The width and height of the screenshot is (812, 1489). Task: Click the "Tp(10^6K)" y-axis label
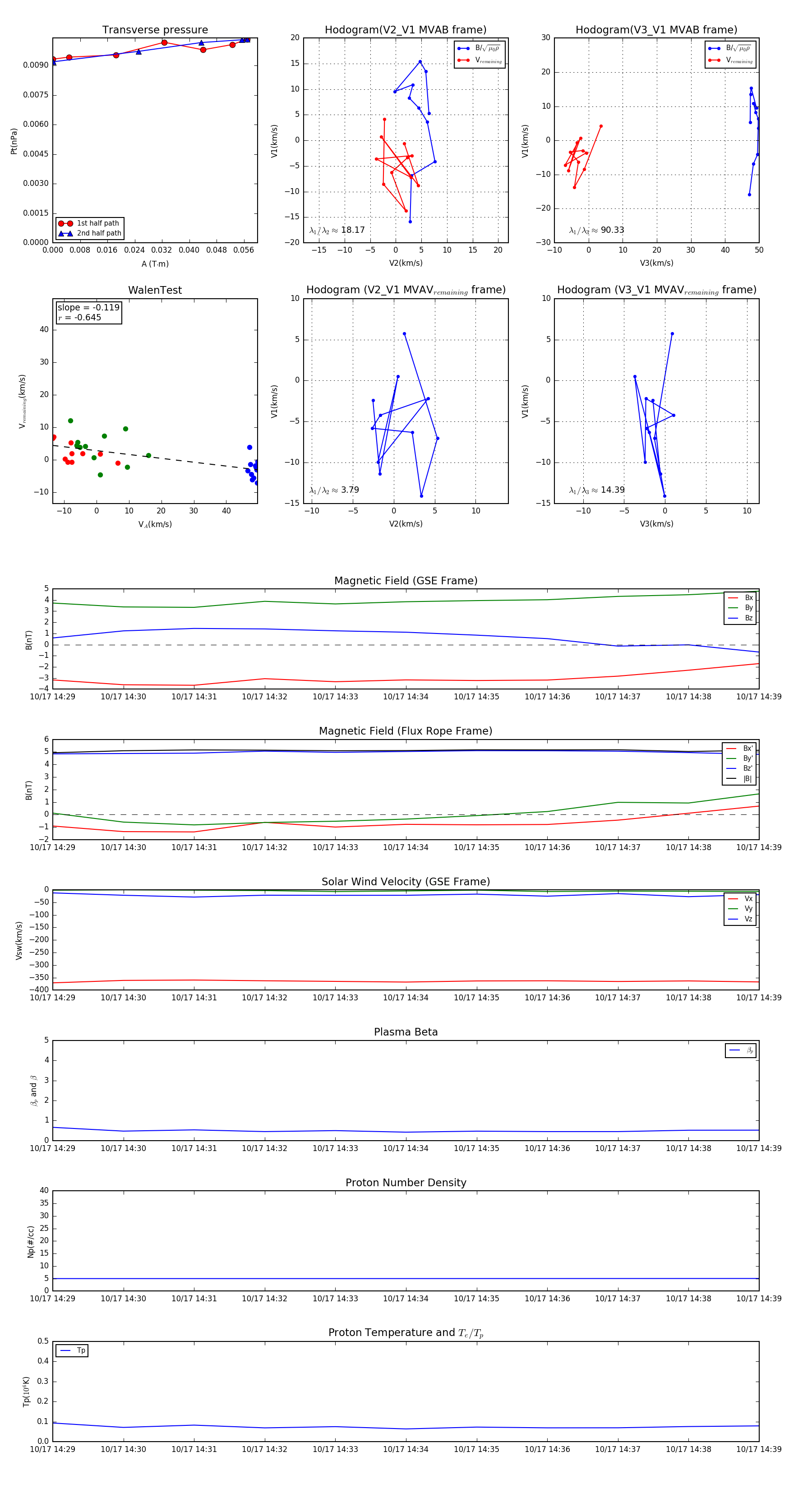coord(27,1392)
